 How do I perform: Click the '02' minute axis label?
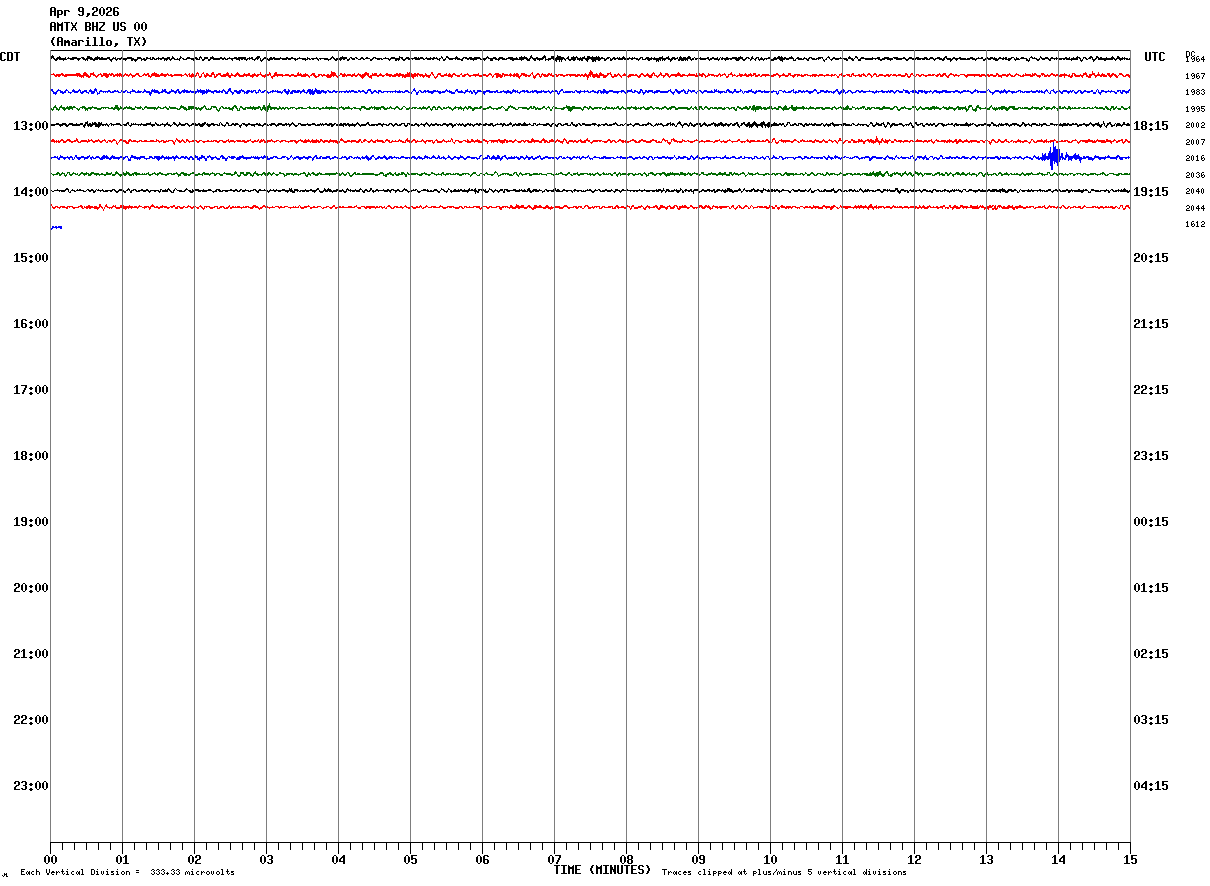point(194,860)
